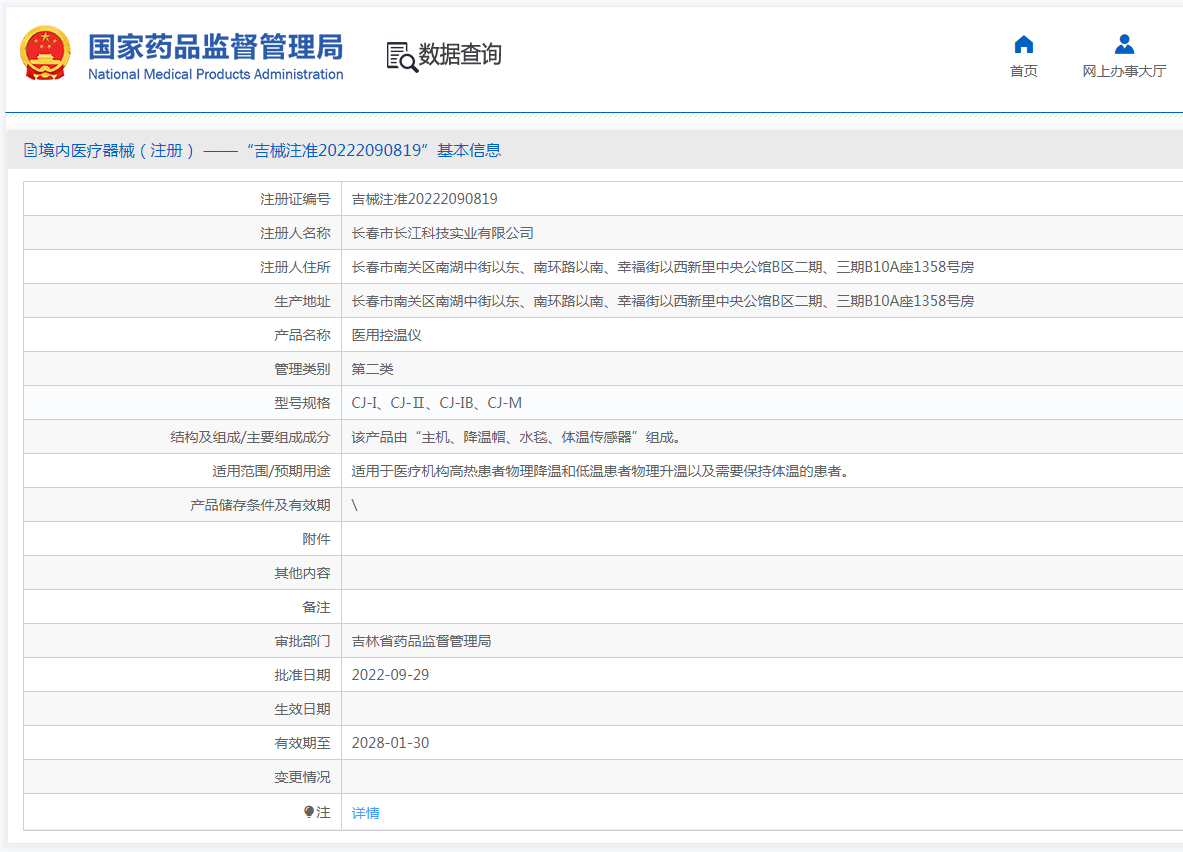Click the document icon before 境内医疗器械
The image size is (1183, 852).
[x=30, y=151]
